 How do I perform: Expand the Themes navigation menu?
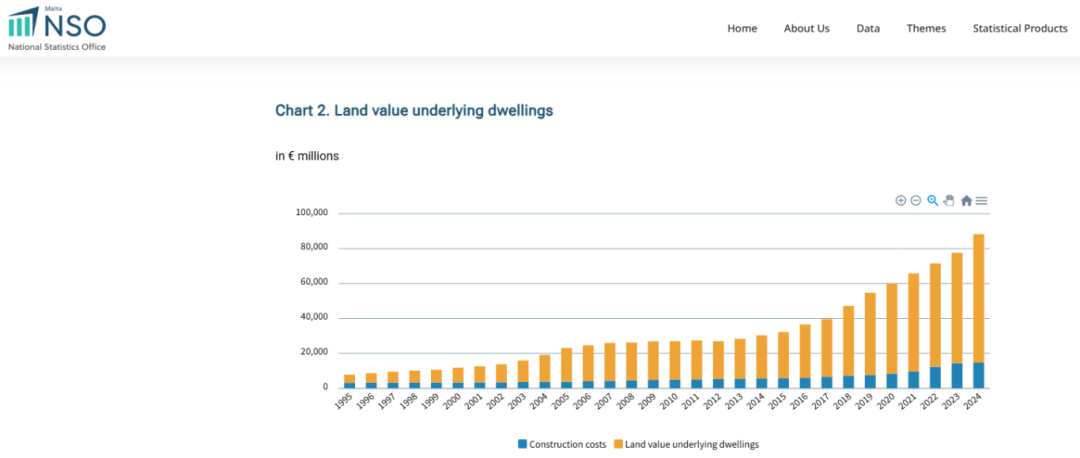tap(926, 28)
